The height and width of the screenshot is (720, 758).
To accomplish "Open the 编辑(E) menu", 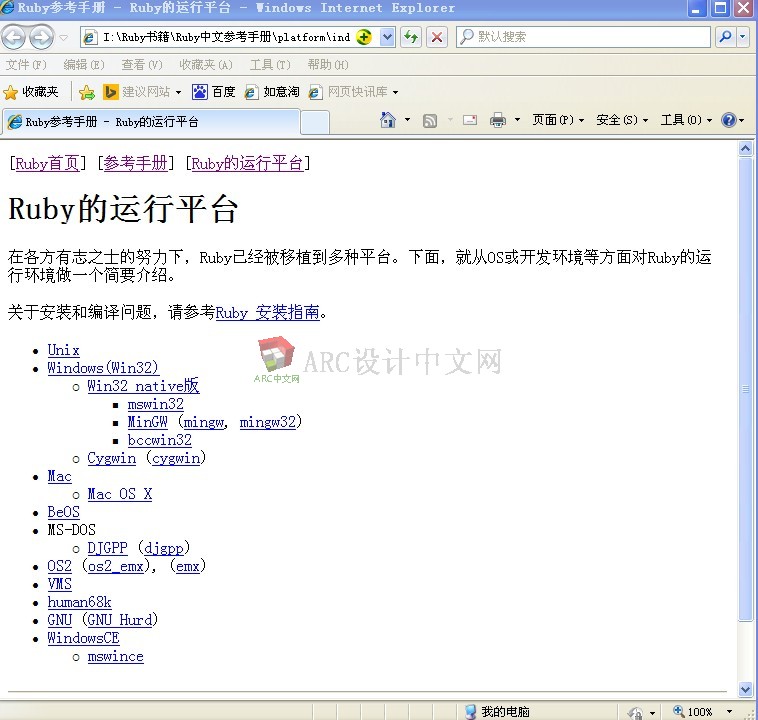I will [84, 64].
